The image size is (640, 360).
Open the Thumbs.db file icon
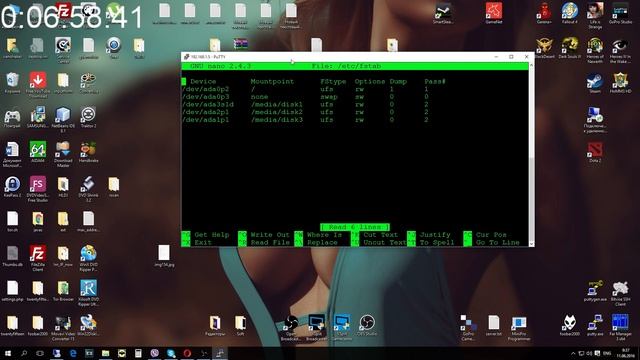12,256
